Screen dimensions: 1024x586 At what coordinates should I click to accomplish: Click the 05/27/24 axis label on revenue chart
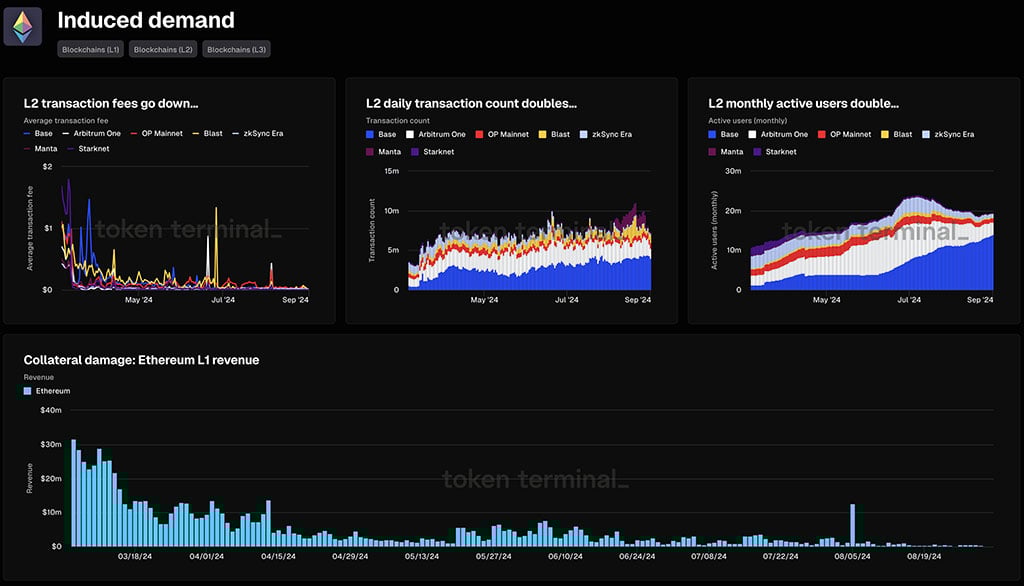coord(494,557)
